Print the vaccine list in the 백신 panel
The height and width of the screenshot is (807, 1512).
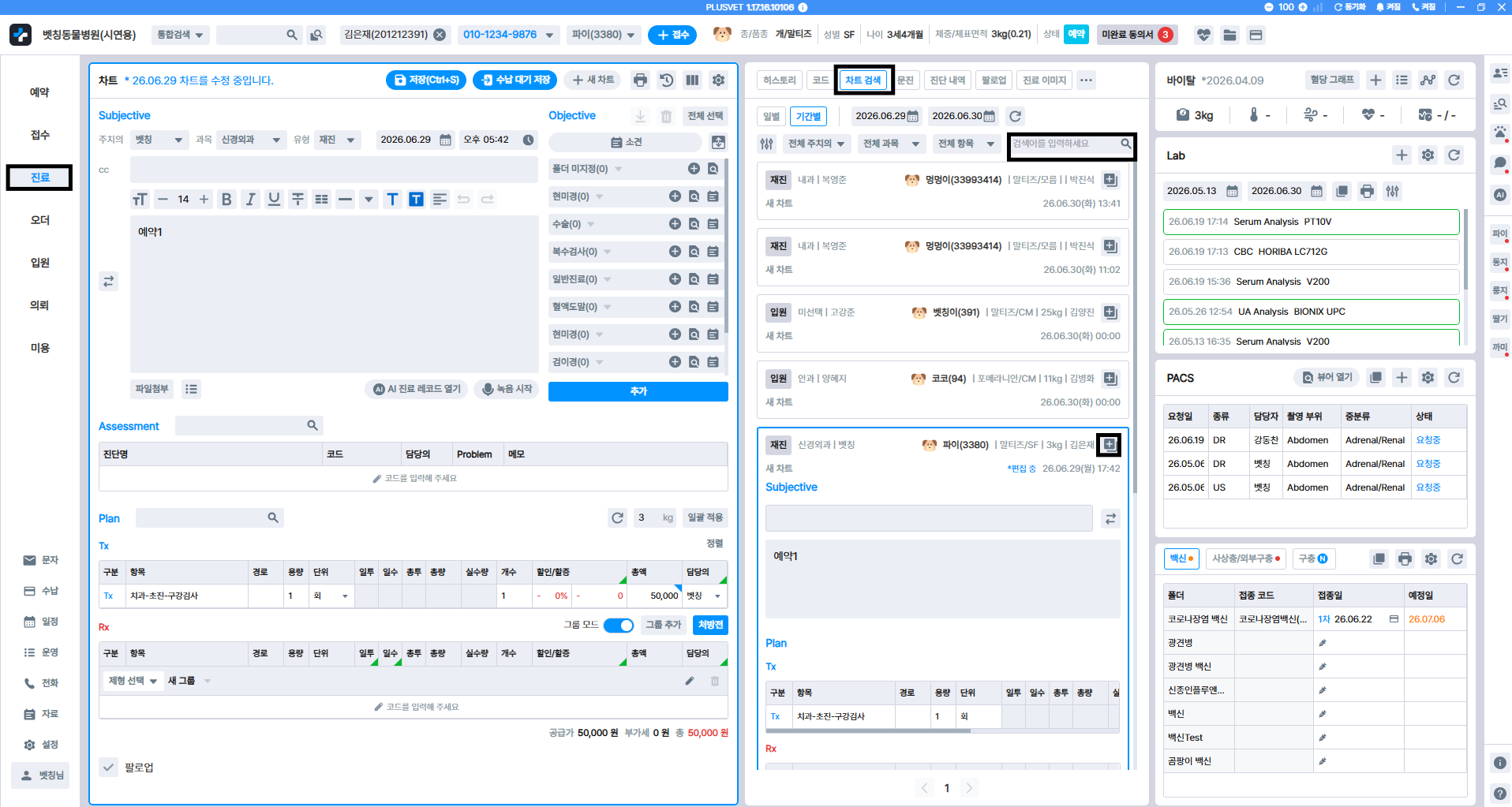point(1405,559)
